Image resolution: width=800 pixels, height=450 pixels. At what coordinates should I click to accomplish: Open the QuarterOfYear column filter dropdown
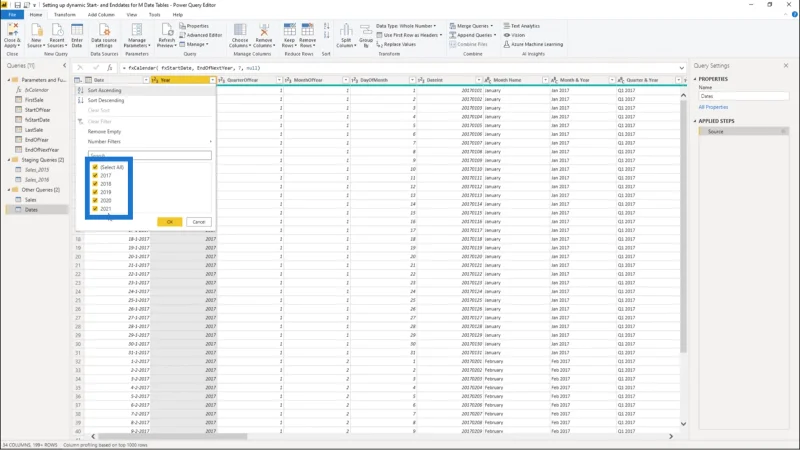pos(279,80)
